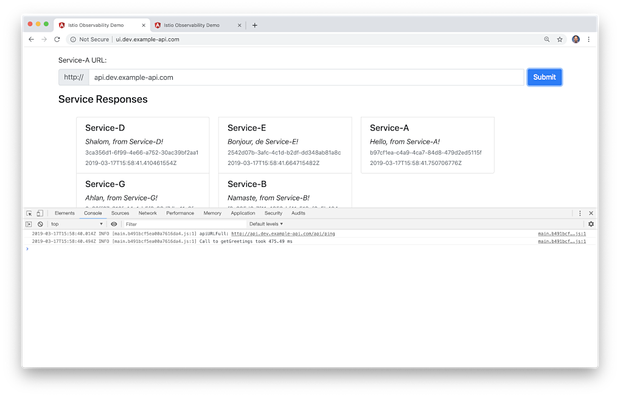
Task: Activate DevTools inspect element picker
Action: pos(29,213)
